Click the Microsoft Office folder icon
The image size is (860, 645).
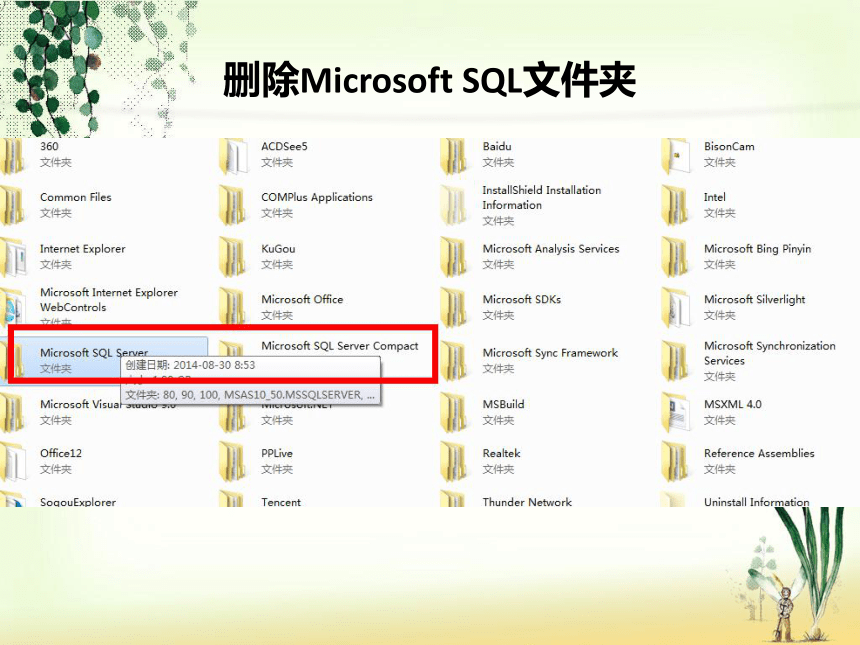pyautogui.click(x=233, y=306)
